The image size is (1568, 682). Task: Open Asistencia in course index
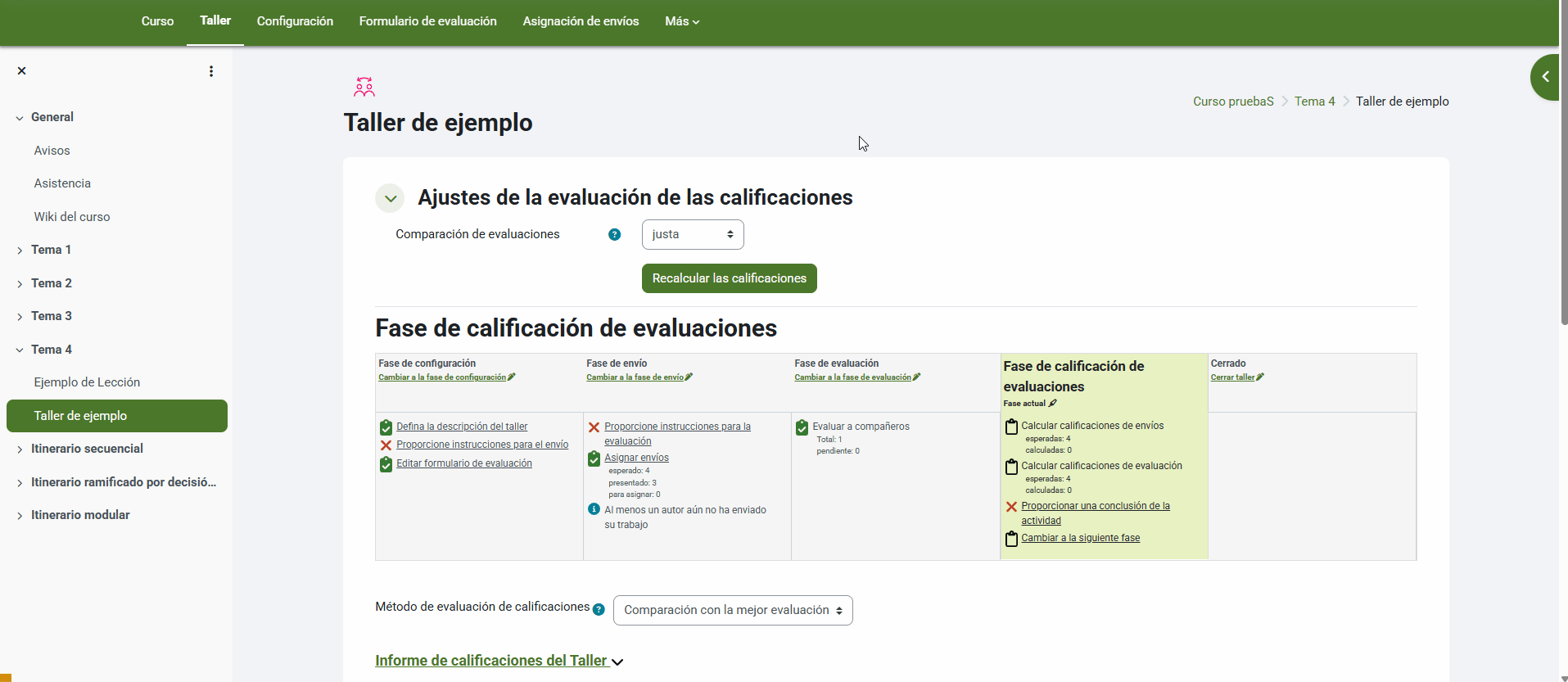(62, 183)
